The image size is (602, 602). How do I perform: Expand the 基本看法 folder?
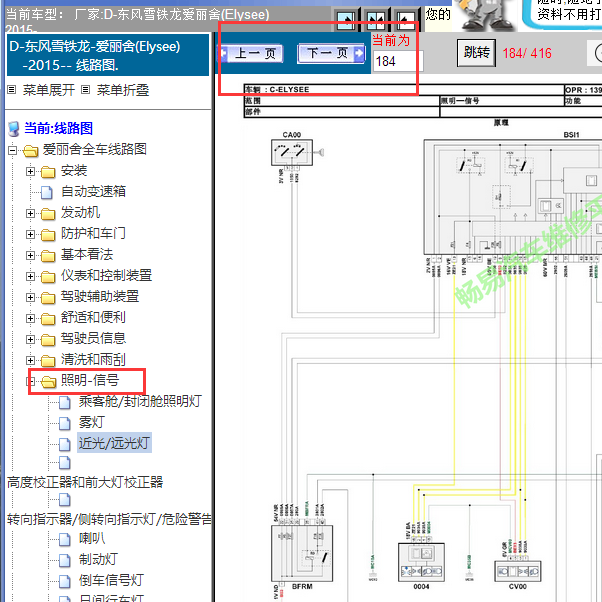(30, 255)
